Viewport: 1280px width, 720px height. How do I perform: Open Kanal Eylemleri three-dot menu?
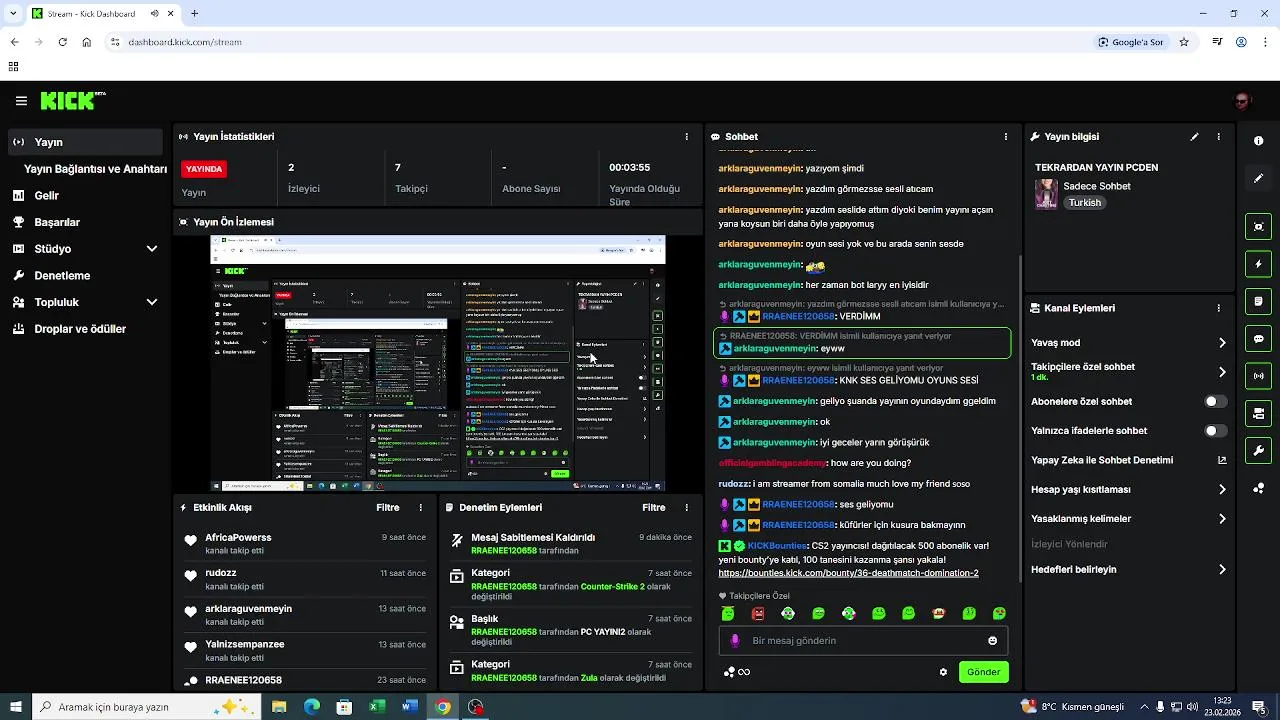click(1218, 308)
